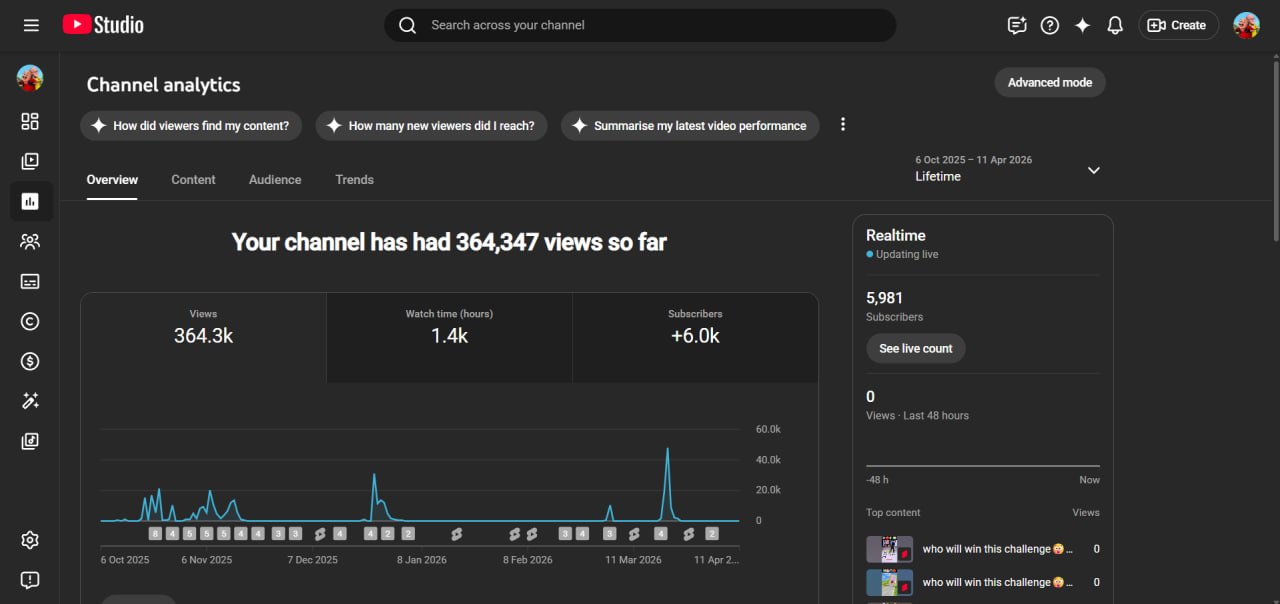This screenshot has height=604, width=1280.
Task: Click the chart marker labelled 8
Action: click(155, 534)
